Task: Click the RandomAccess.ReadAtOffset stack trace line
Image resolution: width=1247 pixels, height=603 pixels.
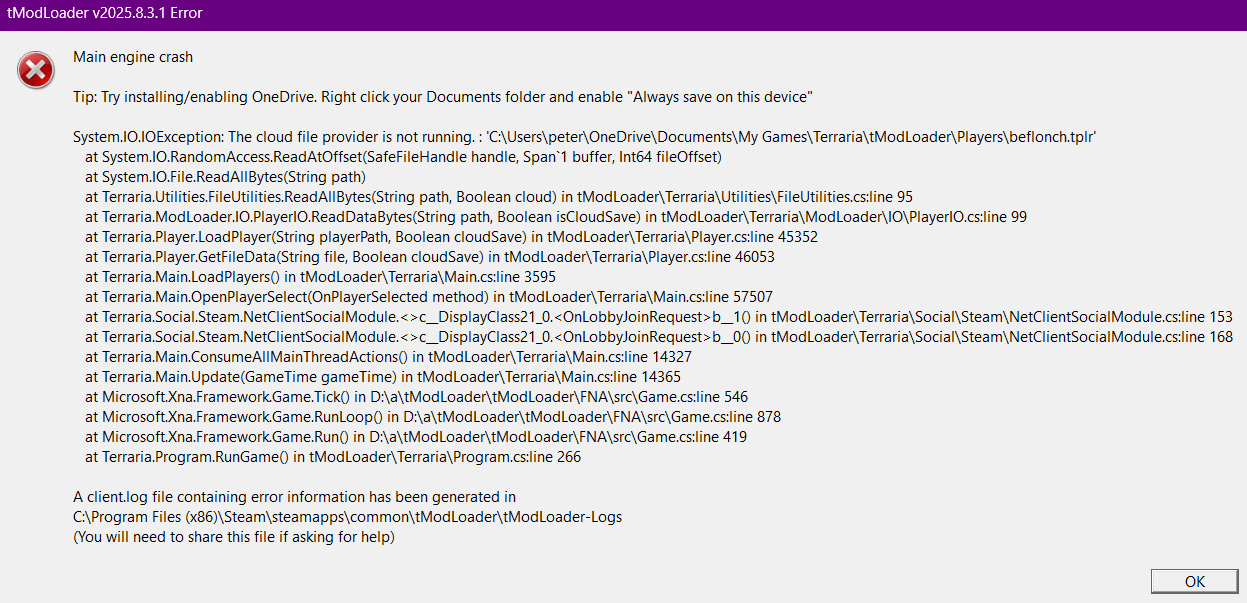Action: pyautogui.click(x=403, y=157)
